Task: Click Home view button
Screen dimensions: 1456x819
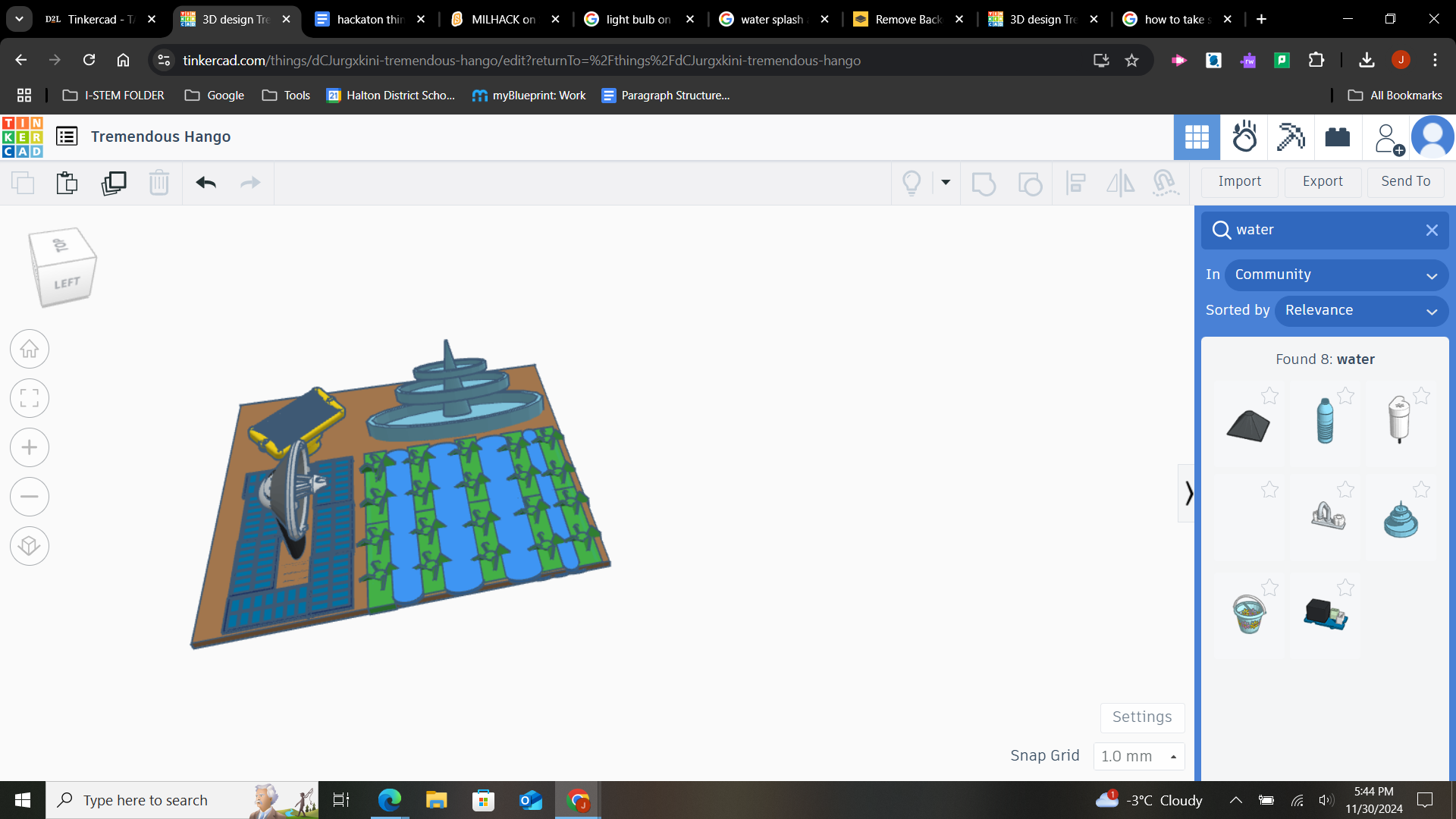Action: click(30, 349)
